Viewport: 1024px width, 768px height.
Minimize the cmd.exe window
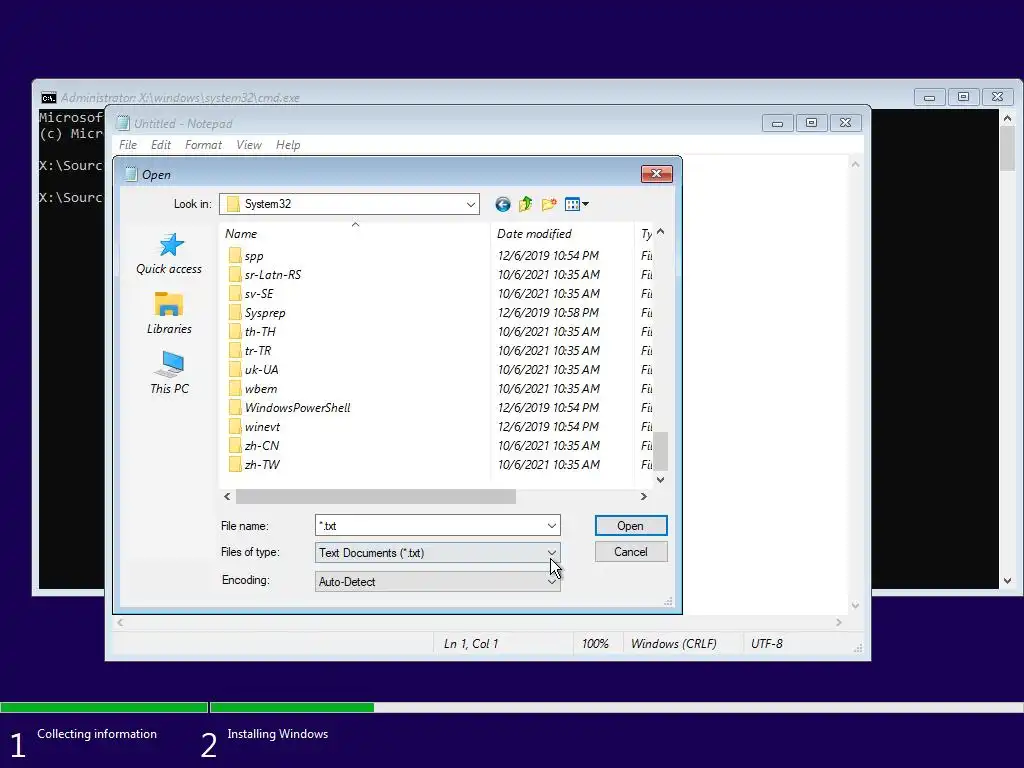[x=929, y=97]
